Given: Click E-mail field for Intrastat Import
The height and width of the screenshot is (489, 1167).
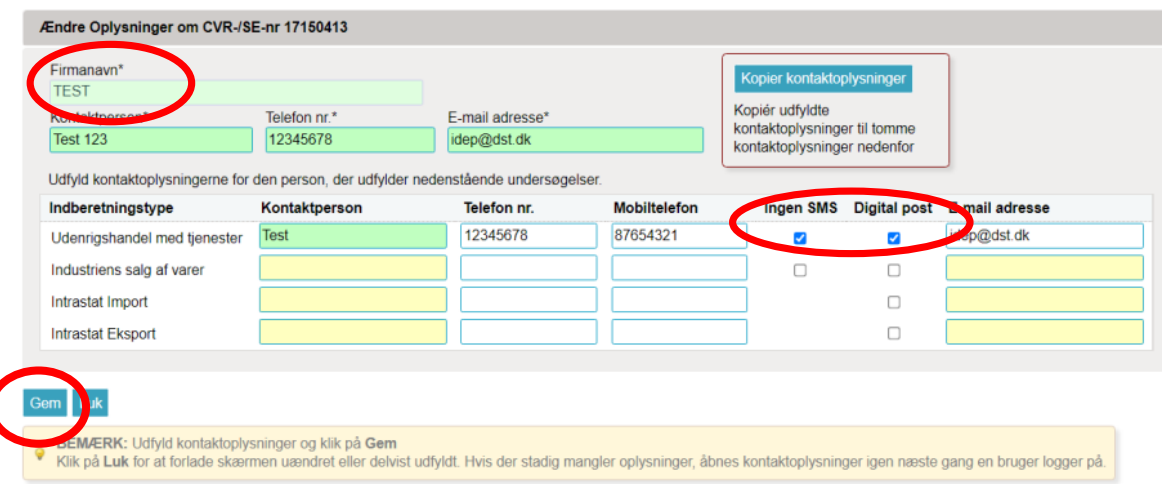Looking at the screenshot, I should (1044, 300).
